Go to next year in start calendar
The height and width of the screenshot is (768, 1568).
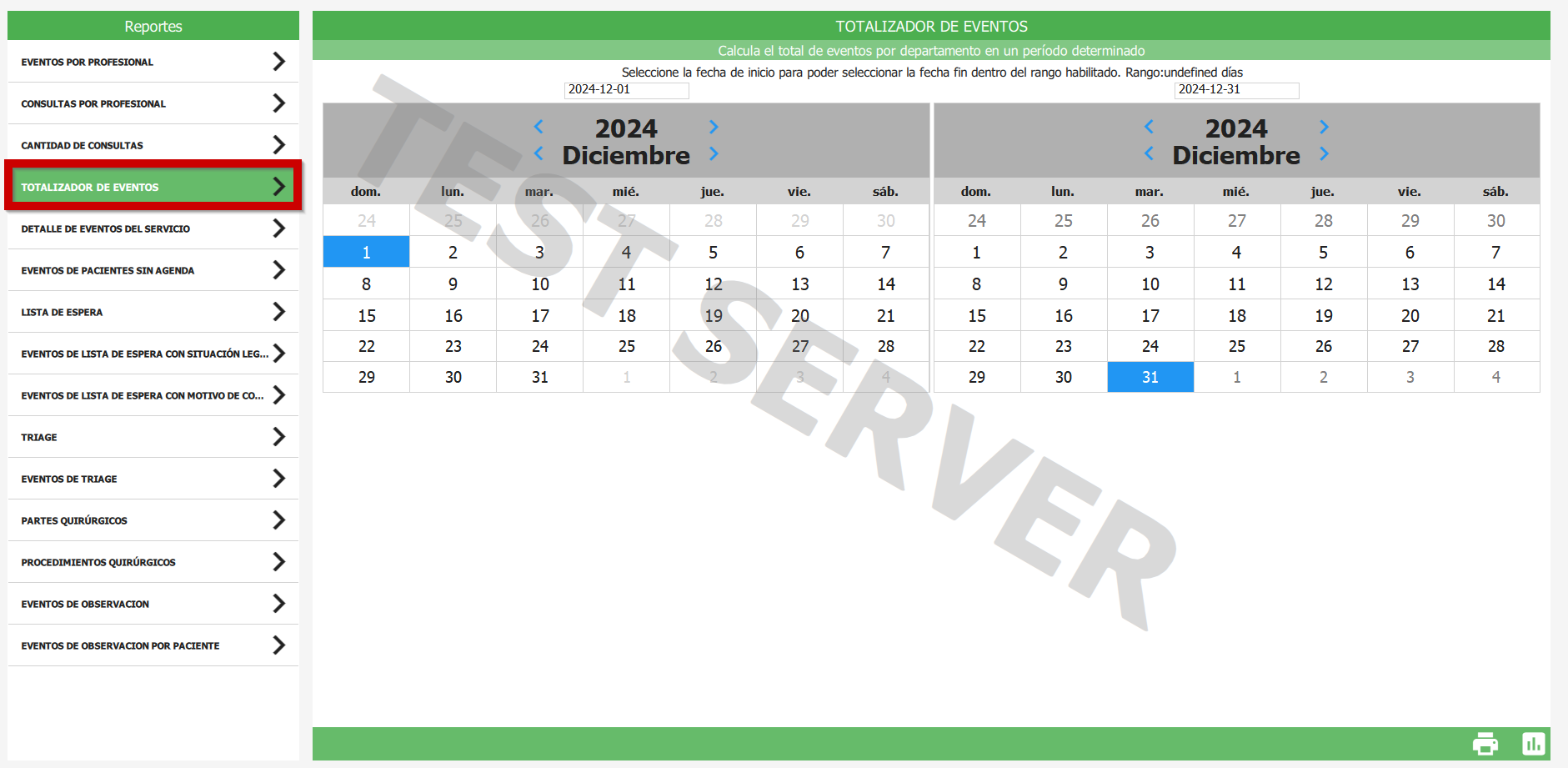pyautogui.click(x=714, y=127)
